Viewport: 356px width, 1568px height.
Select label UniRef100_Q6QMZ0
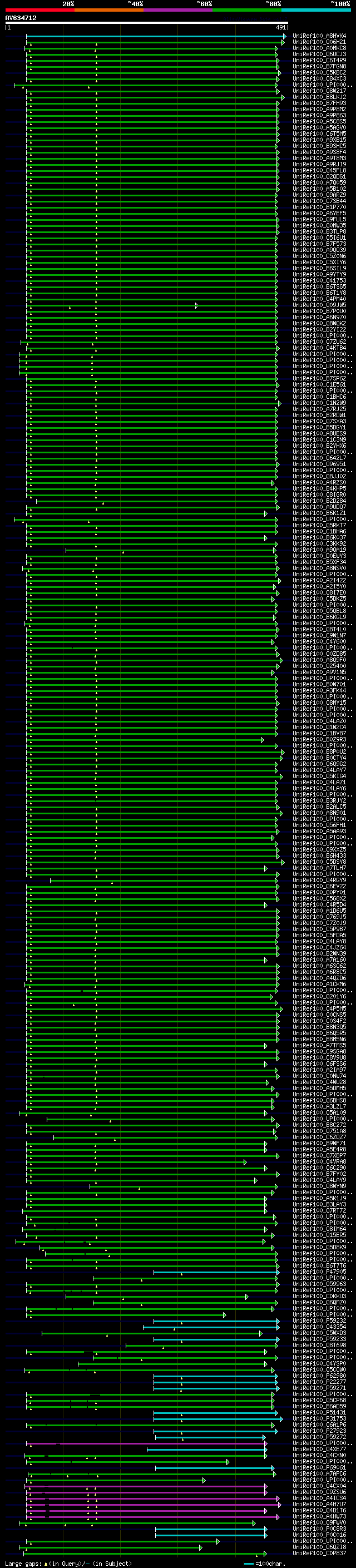319,1302
